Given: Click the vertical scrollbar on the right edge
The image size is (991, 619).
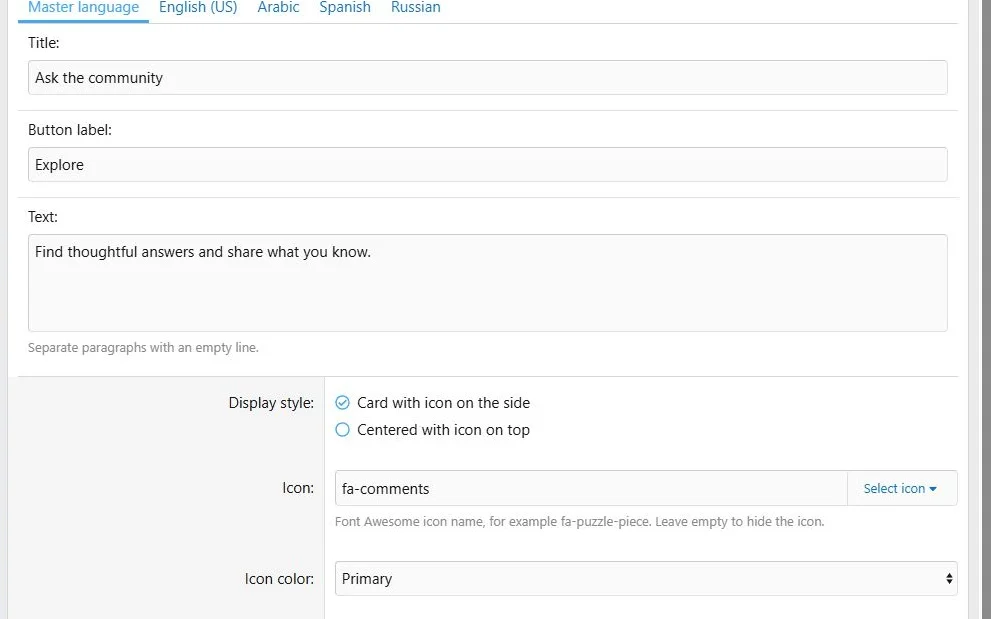Looking at the screenshot, I should point(985,309).
